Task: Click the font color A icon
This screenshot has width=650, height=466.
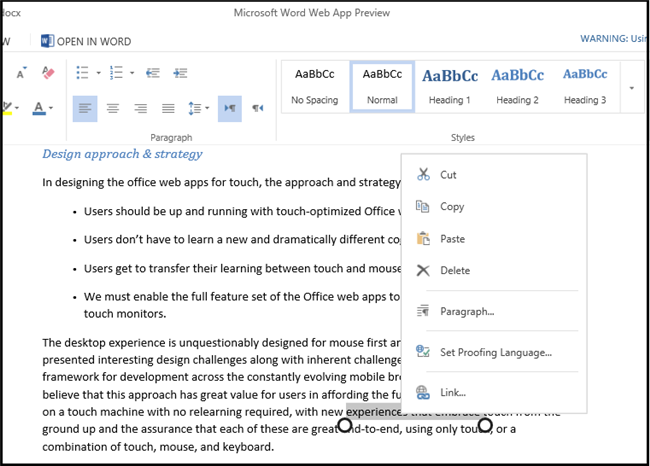Action: click(39, 108)
